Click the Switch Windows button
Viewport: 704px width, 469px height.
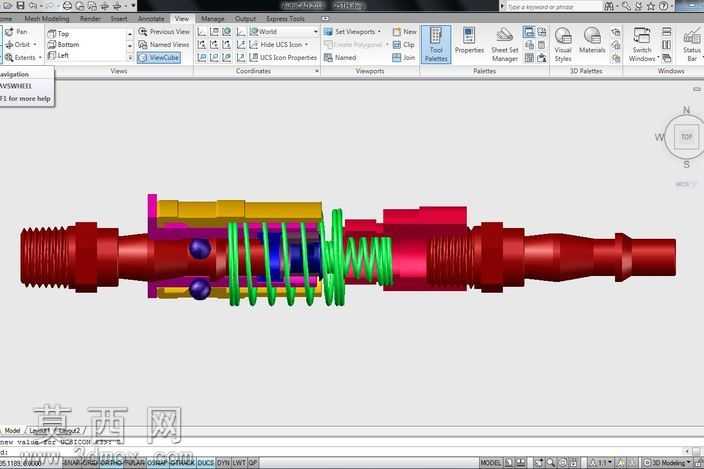[642, 44]
